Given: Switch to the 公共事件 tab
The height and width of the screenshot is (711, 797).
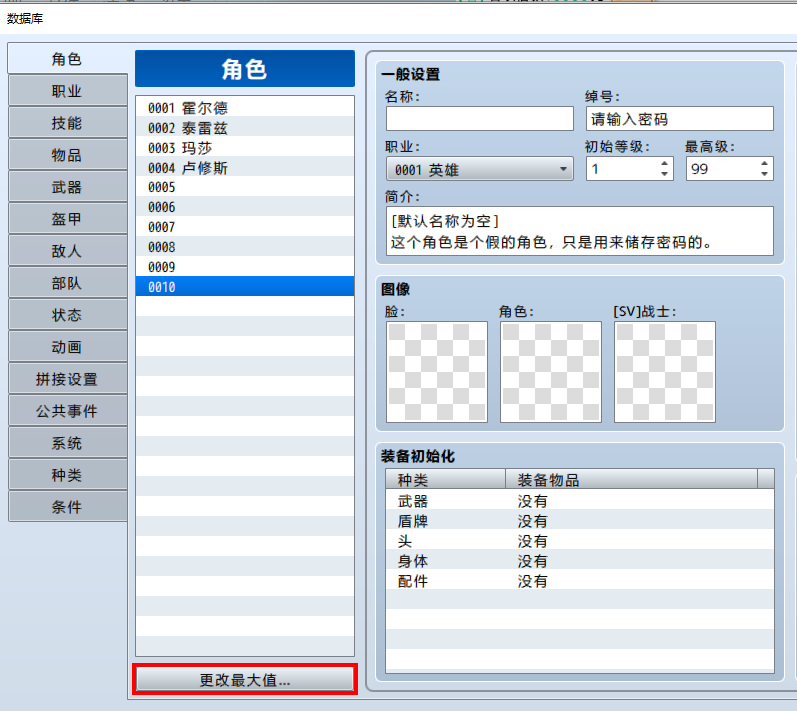Looking at the screenshot, I should click(x=67, y=411).
